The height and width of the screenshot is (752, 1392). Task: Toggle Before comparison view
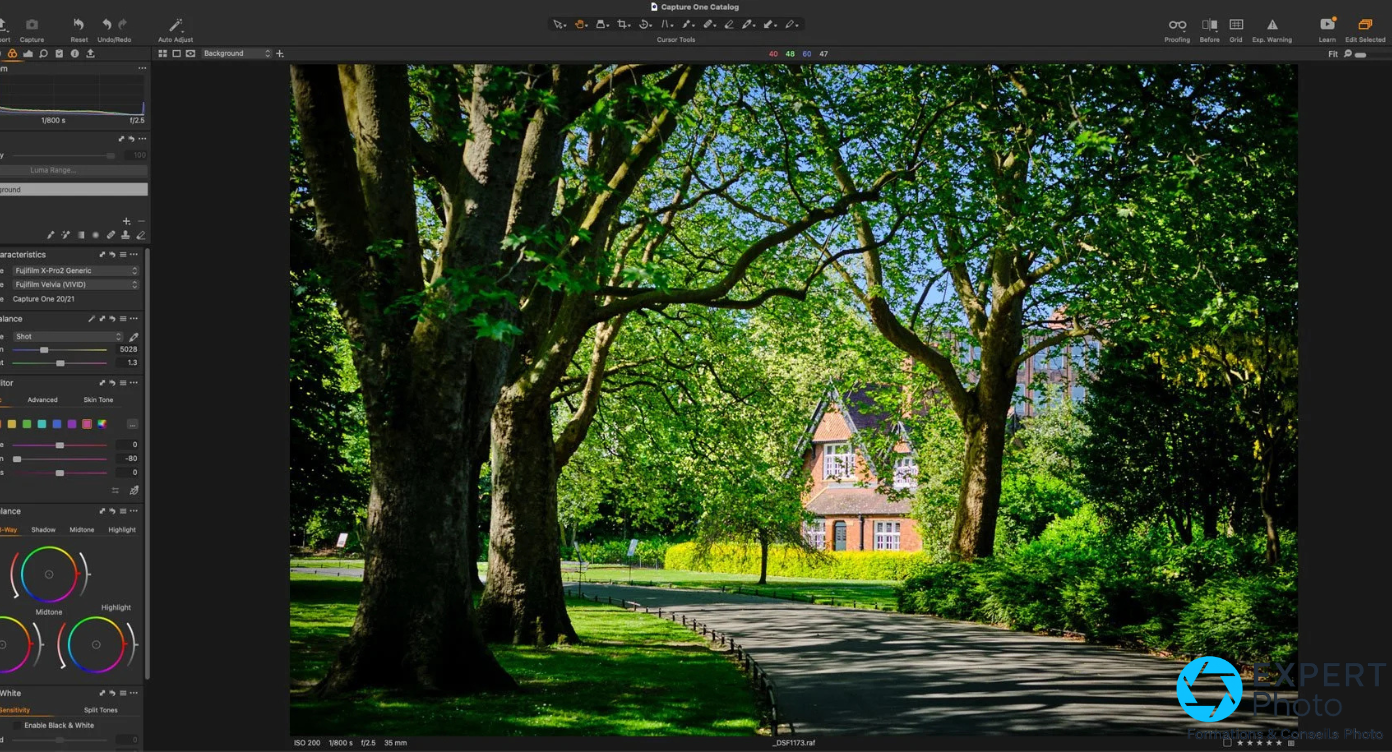point(1209,25)
